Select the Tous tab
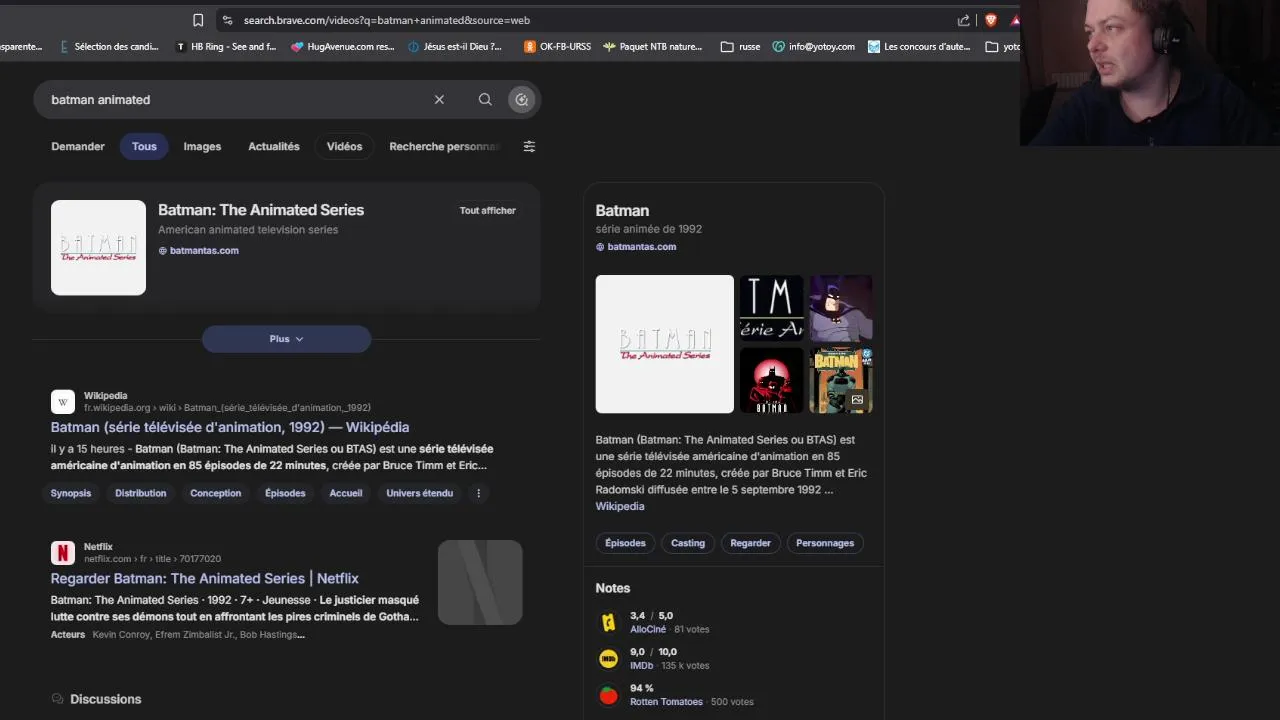 (144, 146)
